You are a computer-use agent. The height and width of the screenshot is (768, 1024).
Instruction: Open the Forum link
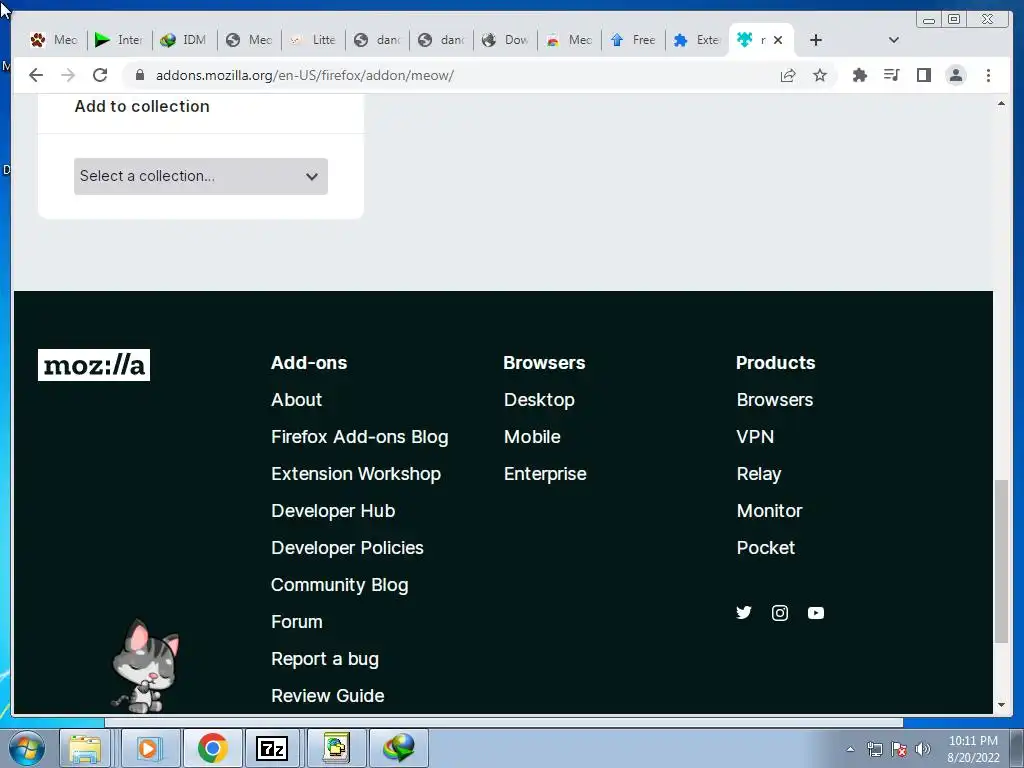coord(297,622)
